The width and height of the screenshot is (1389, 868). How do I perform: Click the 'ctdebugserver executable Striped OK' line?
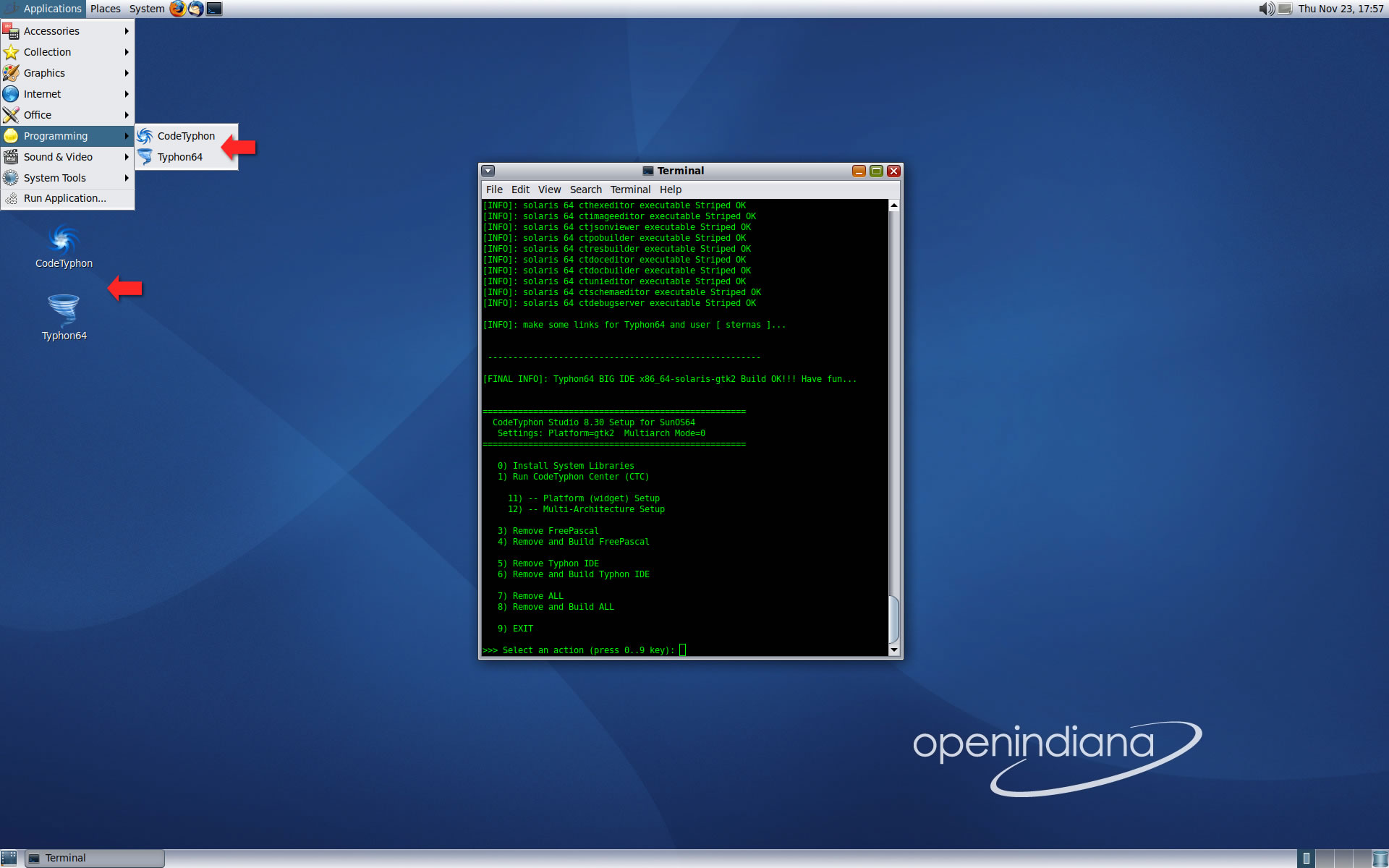click(x=619, y=303)
